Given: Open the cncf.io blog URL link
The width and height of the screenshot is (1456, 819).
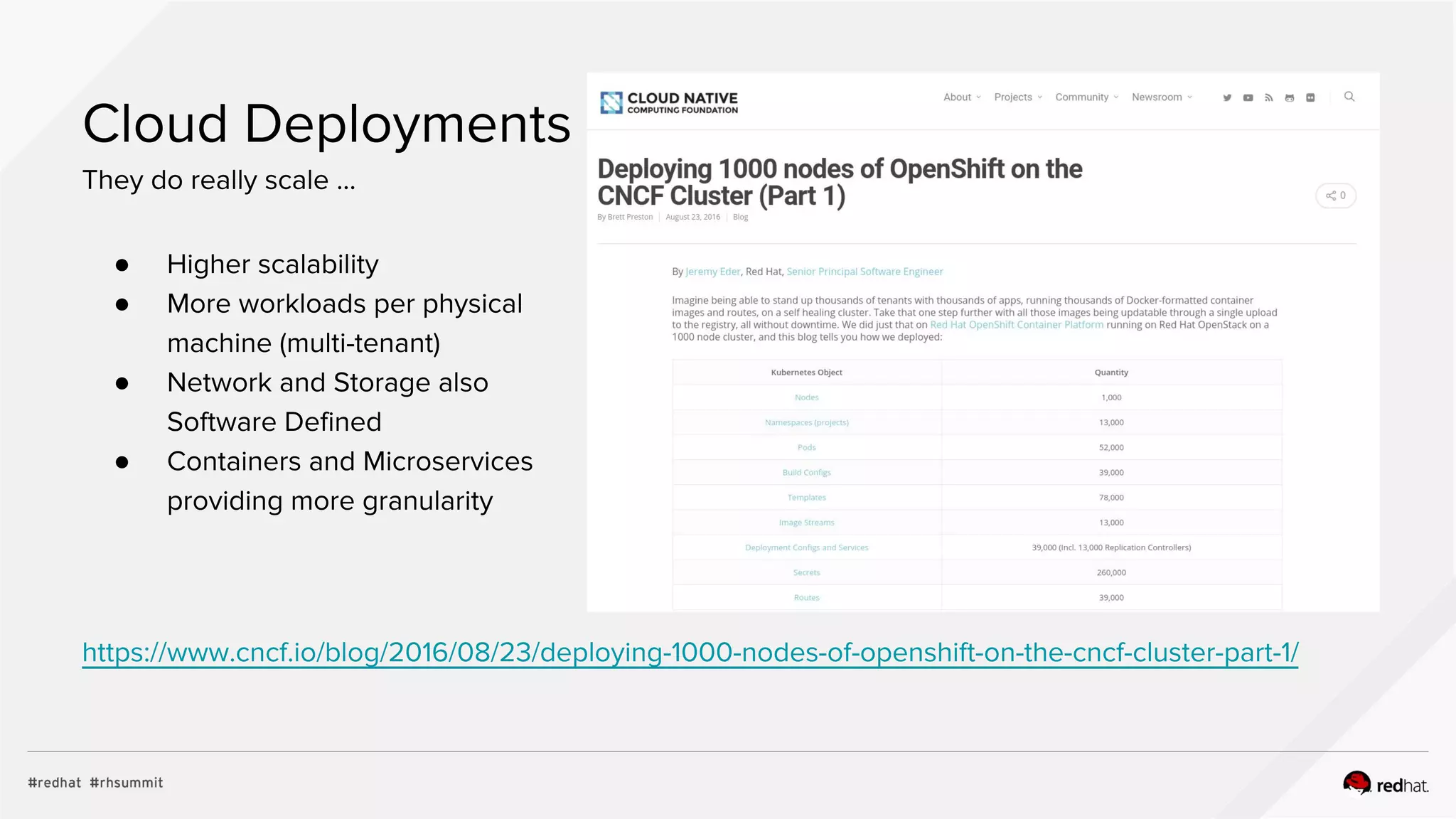Looking at the screenshot, I should coord(690,653).
